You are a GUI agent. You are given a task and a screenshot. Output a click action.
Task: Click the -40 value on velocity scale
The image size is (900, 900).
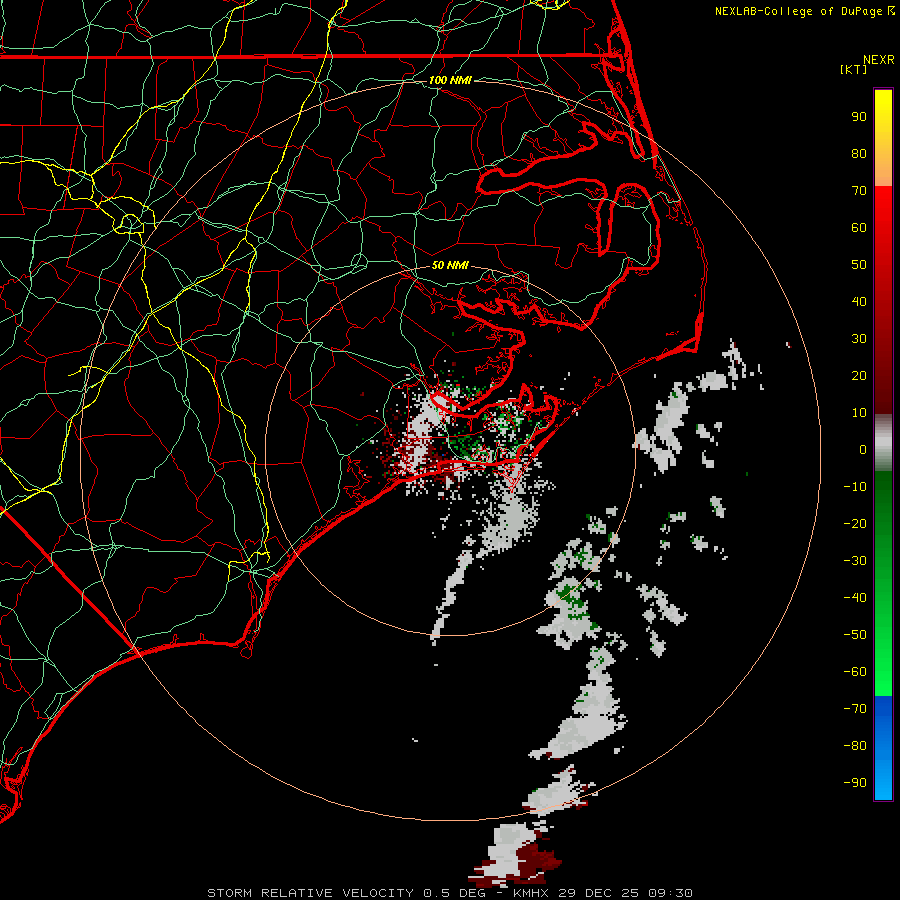855,598
